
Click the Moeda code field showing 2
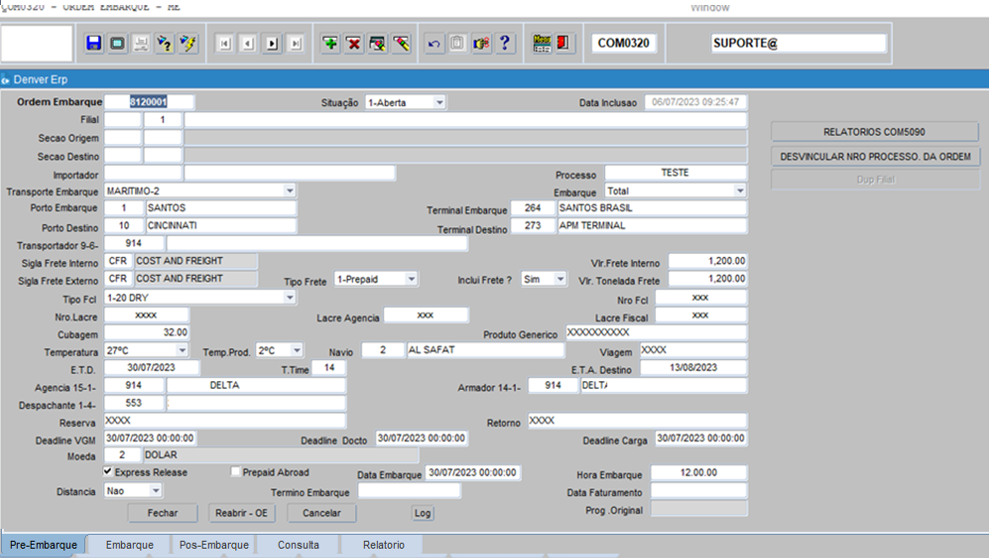coord(122,455)
